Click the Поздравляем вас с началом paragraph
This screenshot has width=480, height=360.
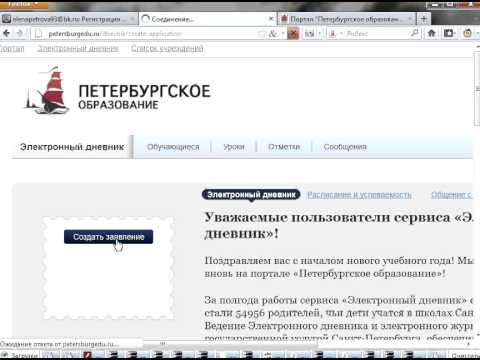click(x=339, y=267)
